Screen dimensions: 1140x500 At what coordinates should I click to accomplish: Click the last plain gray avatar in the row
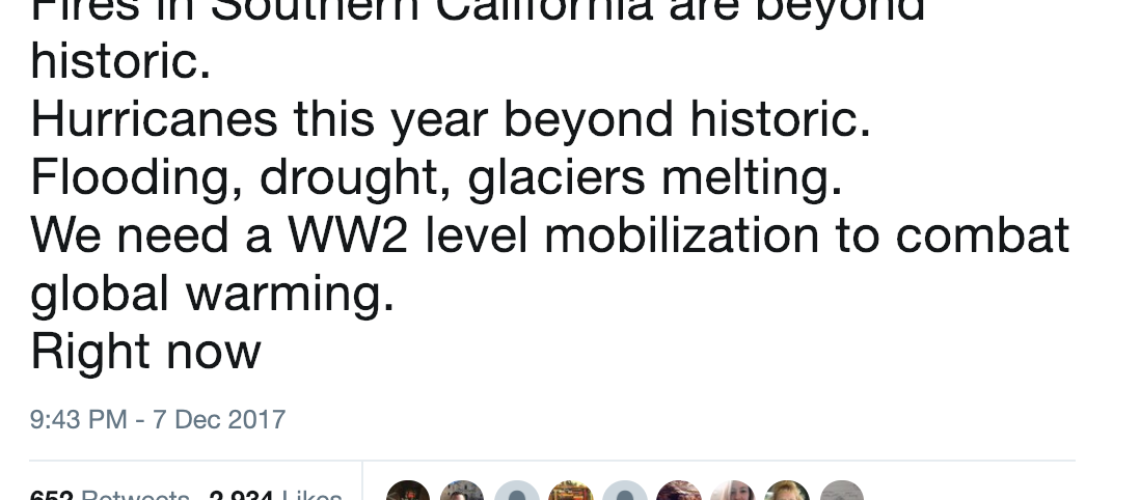point(841,491)
